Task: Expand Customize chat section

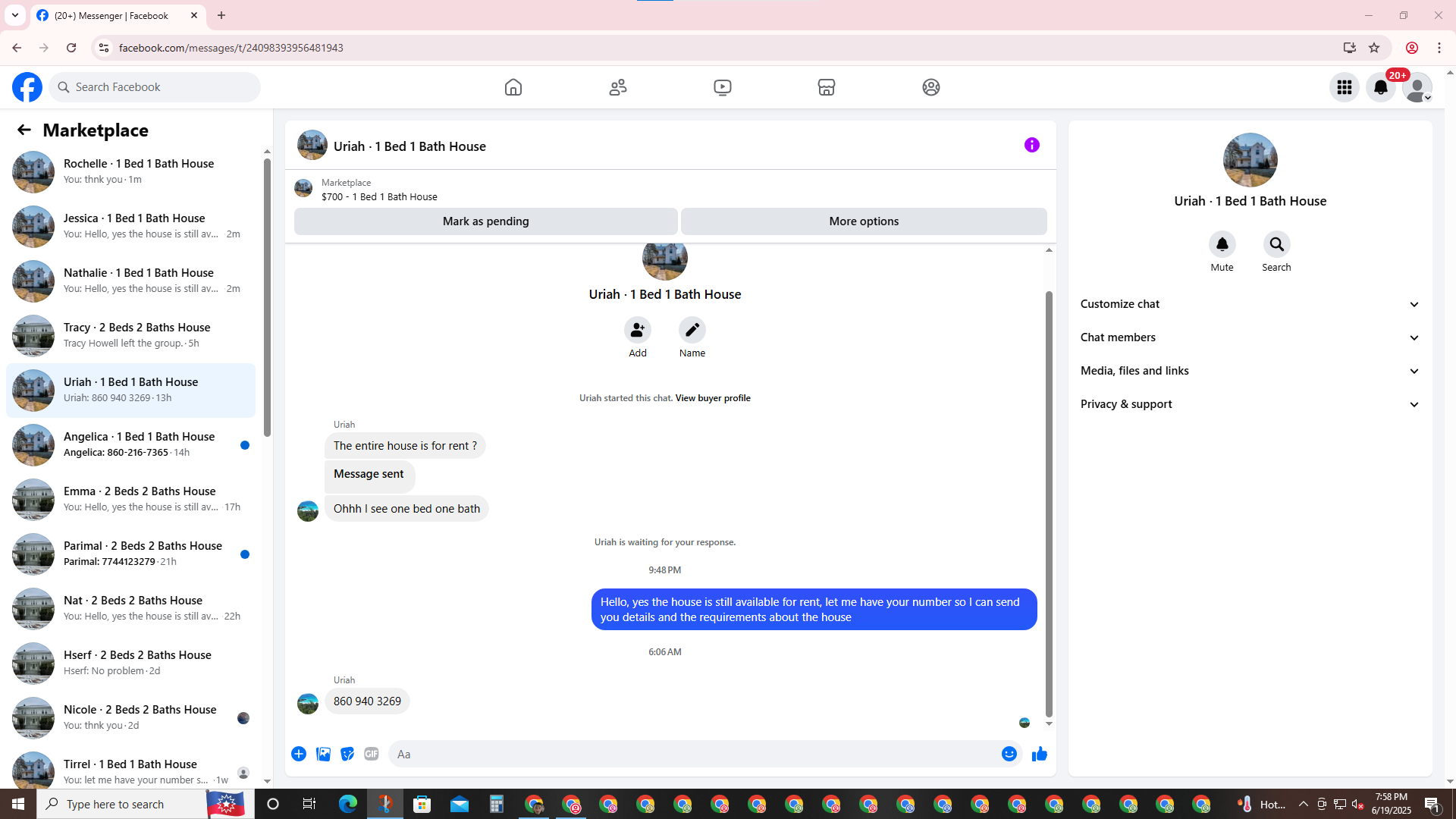Action: 1250,304
